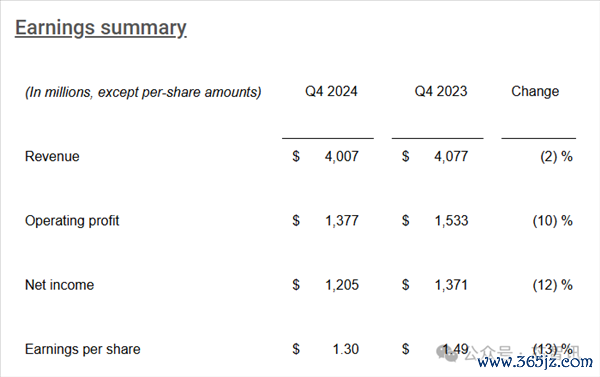Click the (10) % change cell
Screen dimensions: 600x377
click(553, 221)
